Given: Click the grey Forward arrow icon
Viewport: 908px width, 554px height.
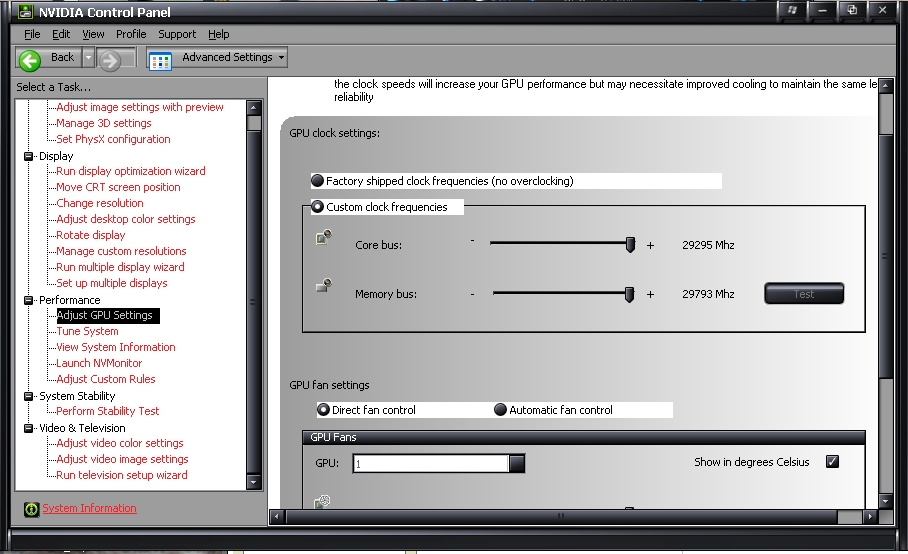Looking at the screenshot, I should [110, 60].
